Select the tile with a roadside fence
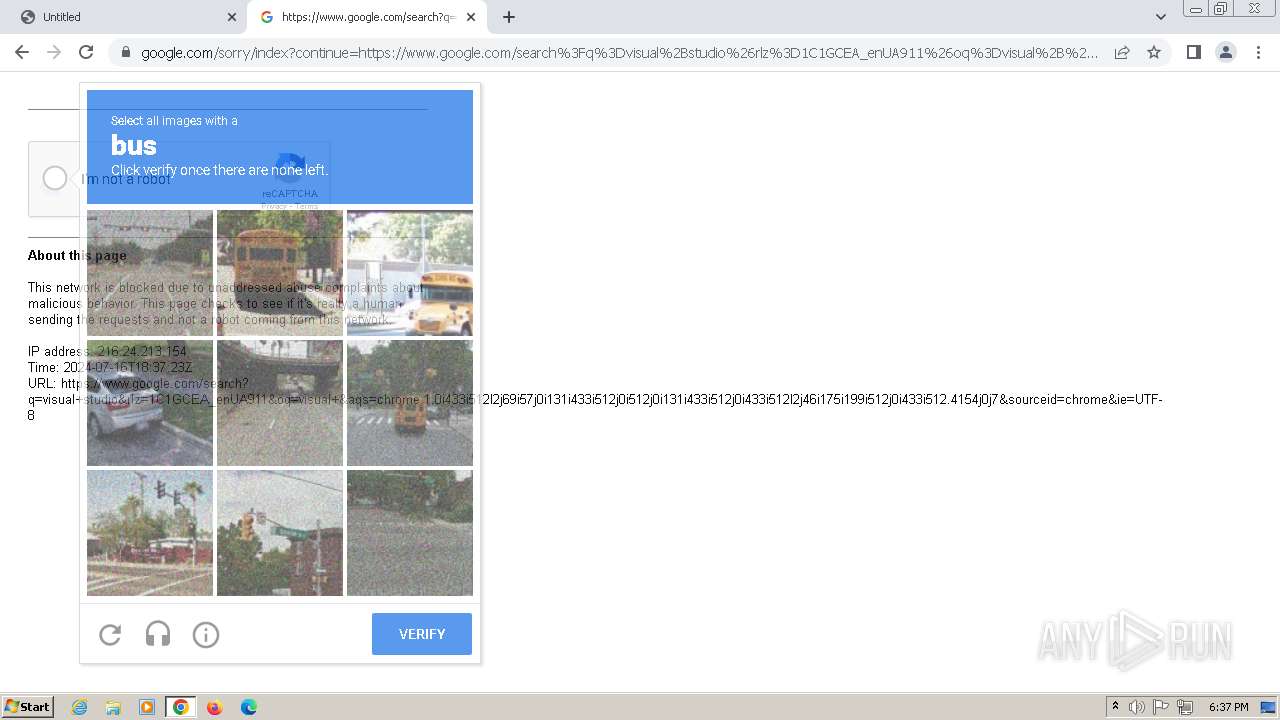Screen dimensions: 1280x720 tap(150, 273)
